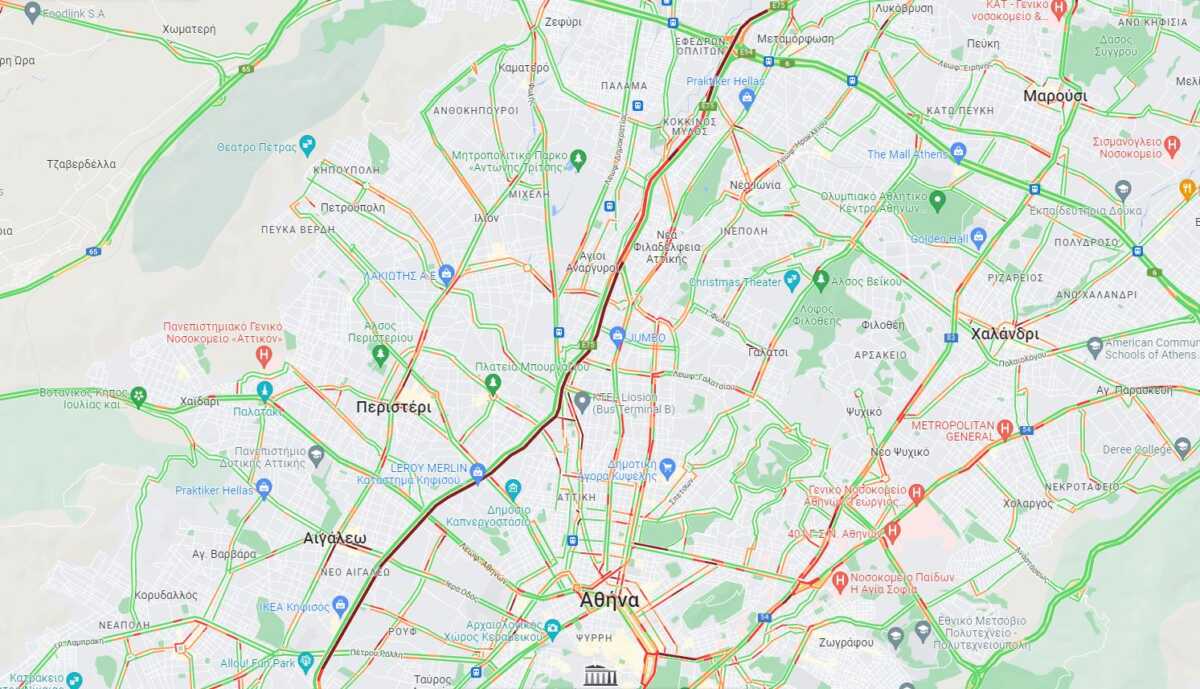Click the IKEA Κηφισός shopping pin

340,605
